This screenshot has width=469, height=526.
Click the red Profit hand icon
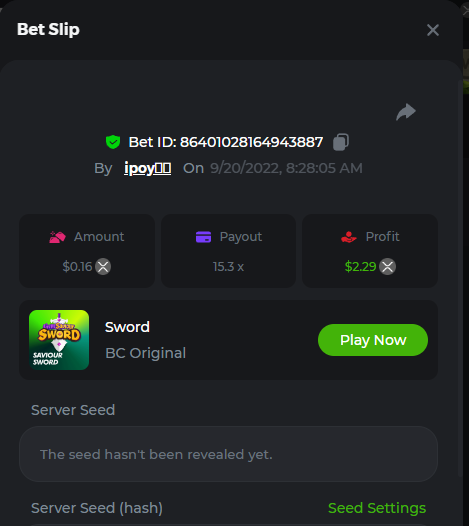click(x=349, y=237)
